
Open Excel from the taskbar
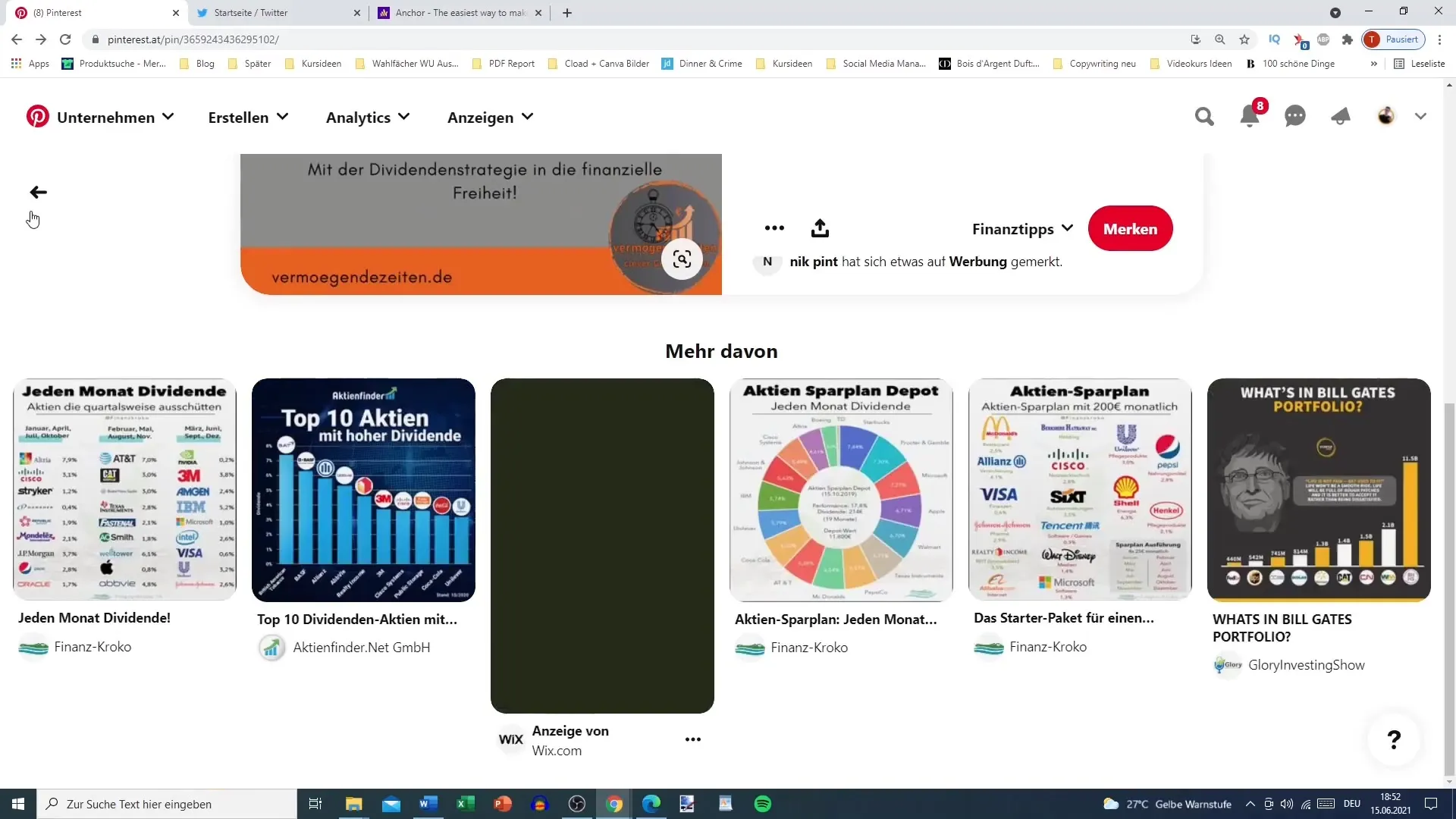pyautogui.click(x=465, y=804)
